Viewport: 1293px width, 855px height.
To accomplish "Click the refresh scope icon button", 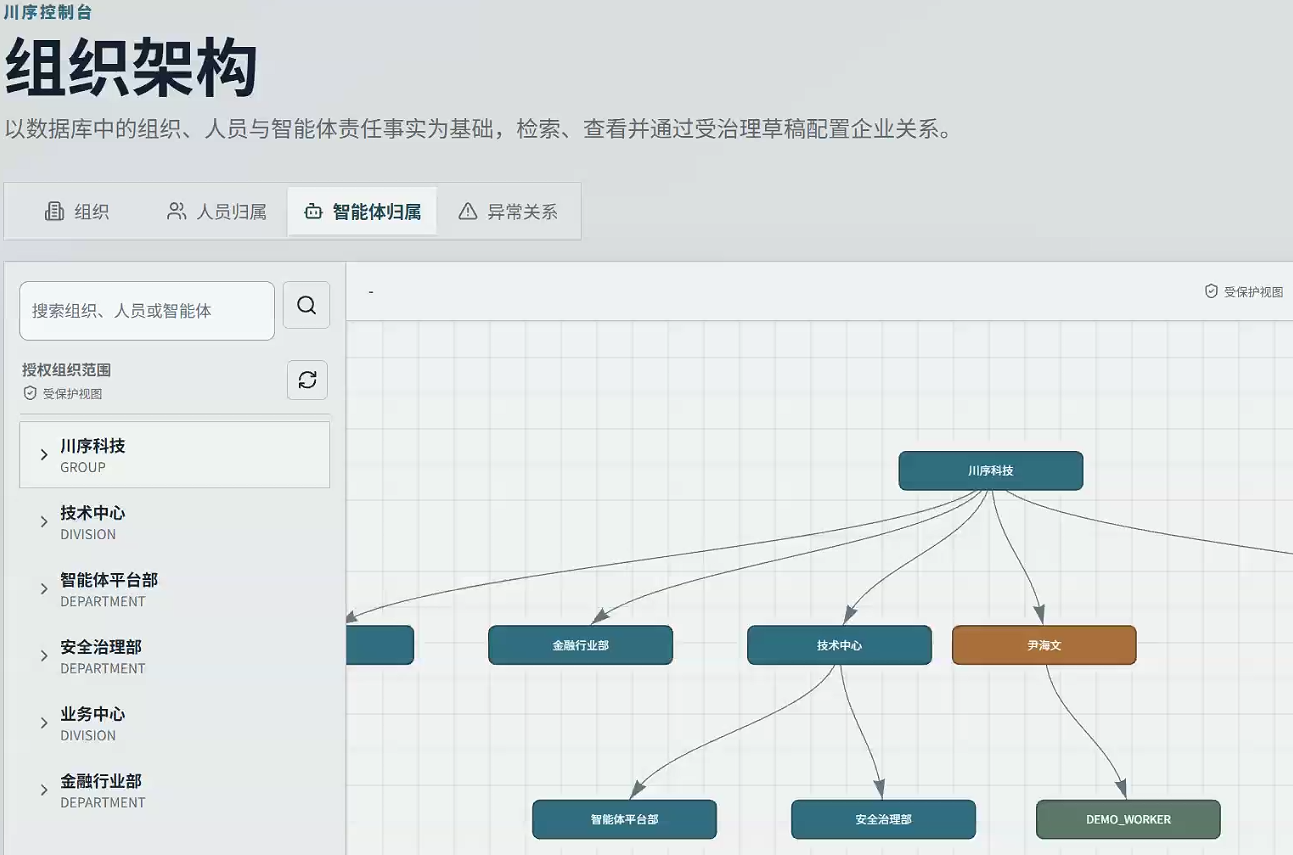I will pyautogui.click(x=307, y=380).
